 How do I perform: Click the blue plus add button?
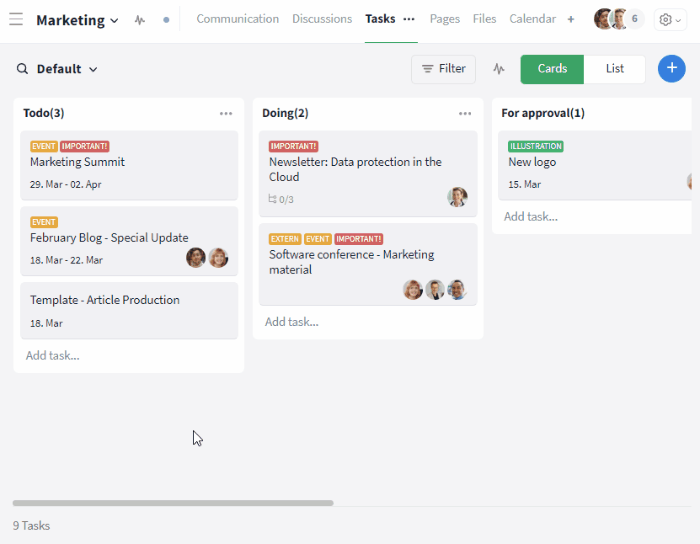672,68
